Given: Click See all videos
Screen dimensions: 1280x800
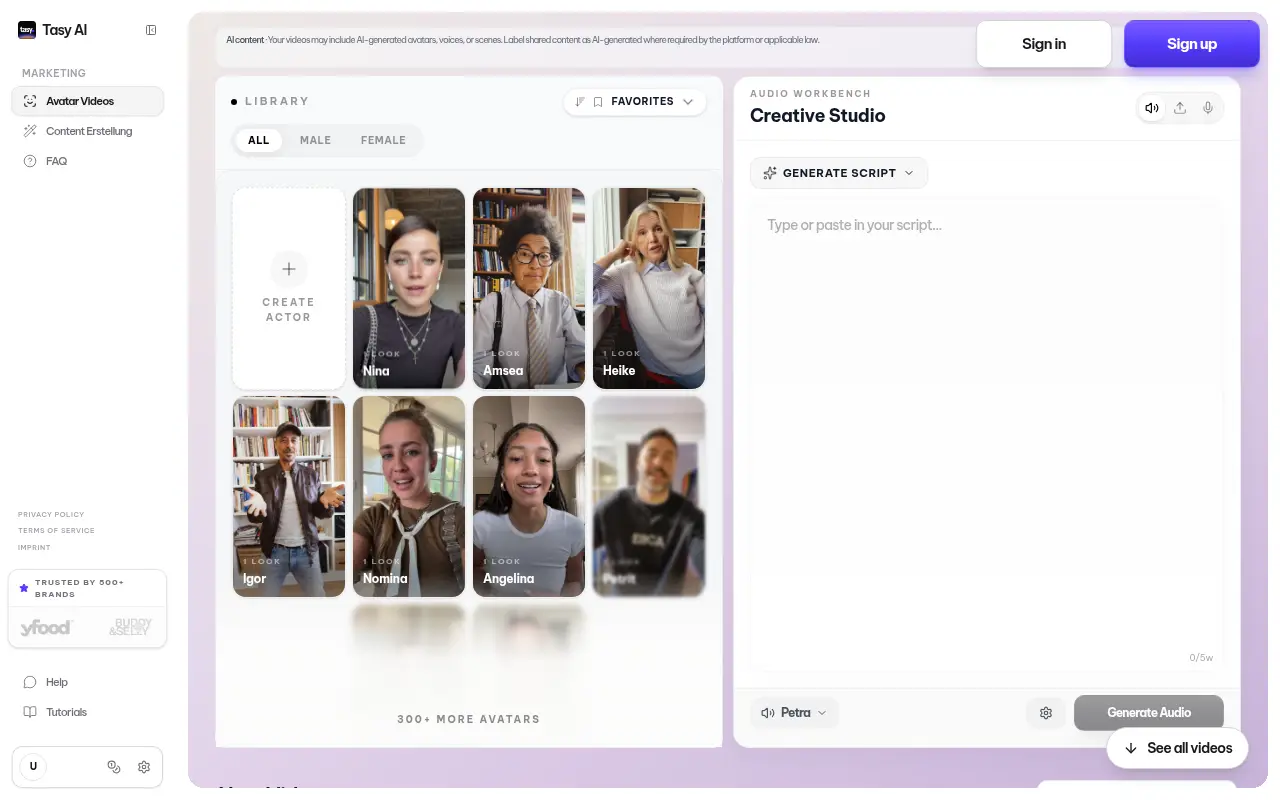Looking at the screenshot, I should pos(1178,748).
